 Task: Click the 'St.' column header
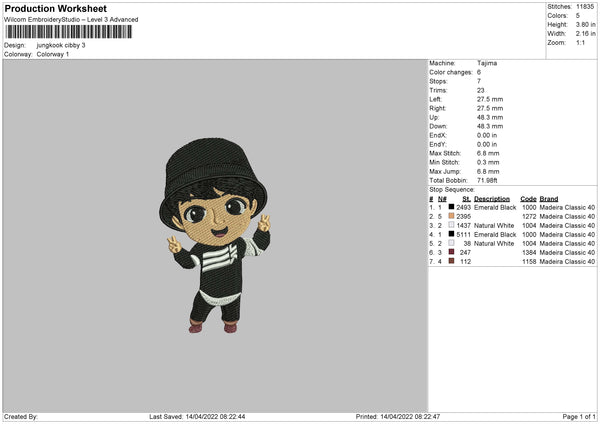pyautogui.click(x=466, y=199)
